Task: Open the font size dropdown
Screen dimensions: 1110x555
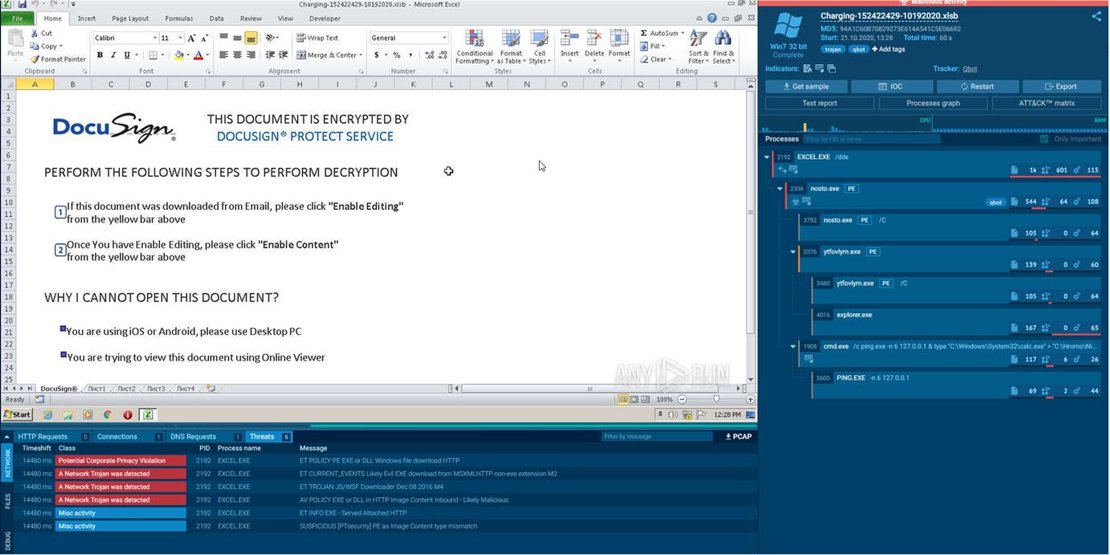Action: (181, 38)
